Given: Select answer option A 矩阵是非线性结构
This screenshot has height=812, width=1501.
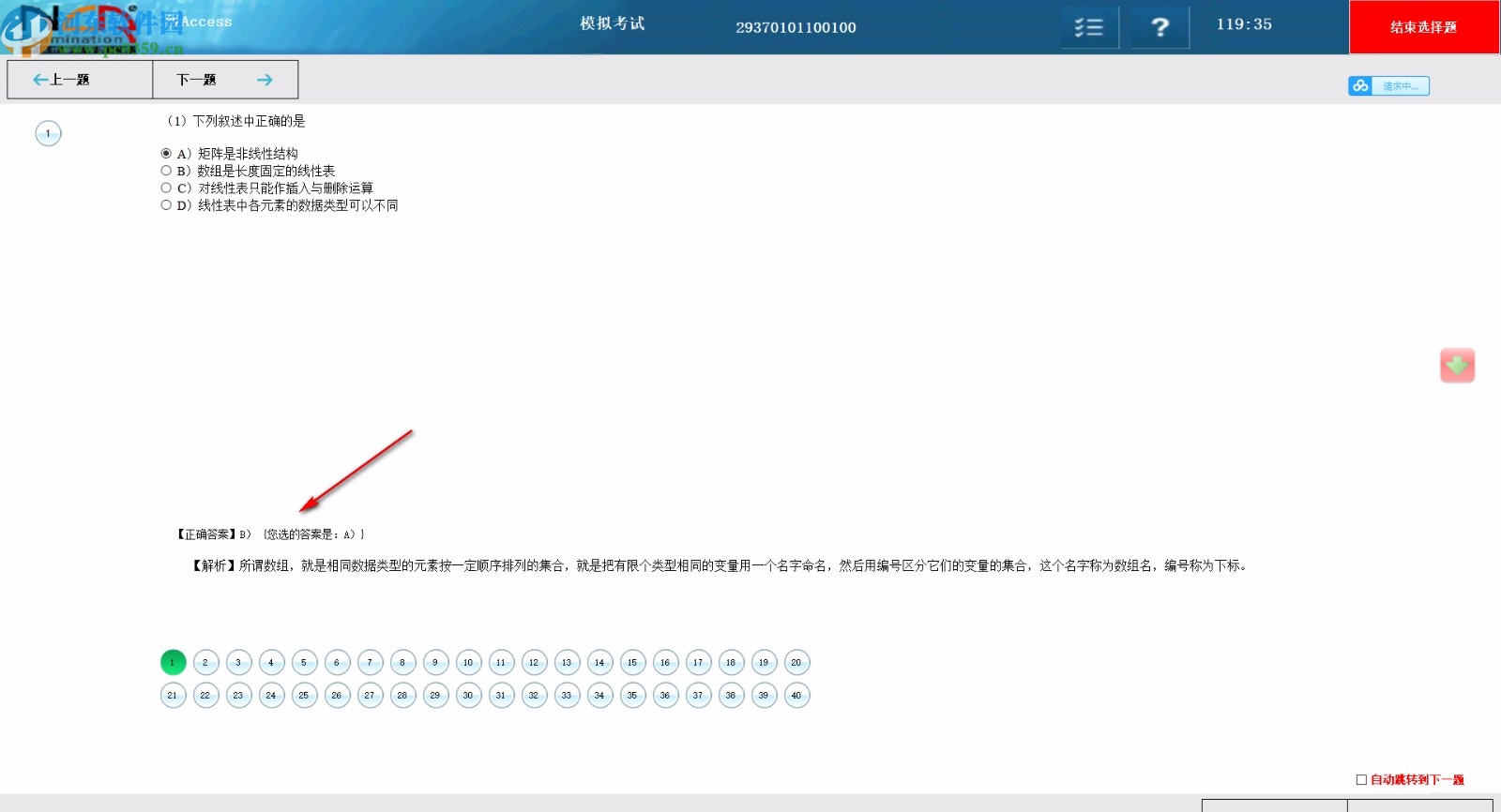Looking at the screenshot, I should pos(166,154).
